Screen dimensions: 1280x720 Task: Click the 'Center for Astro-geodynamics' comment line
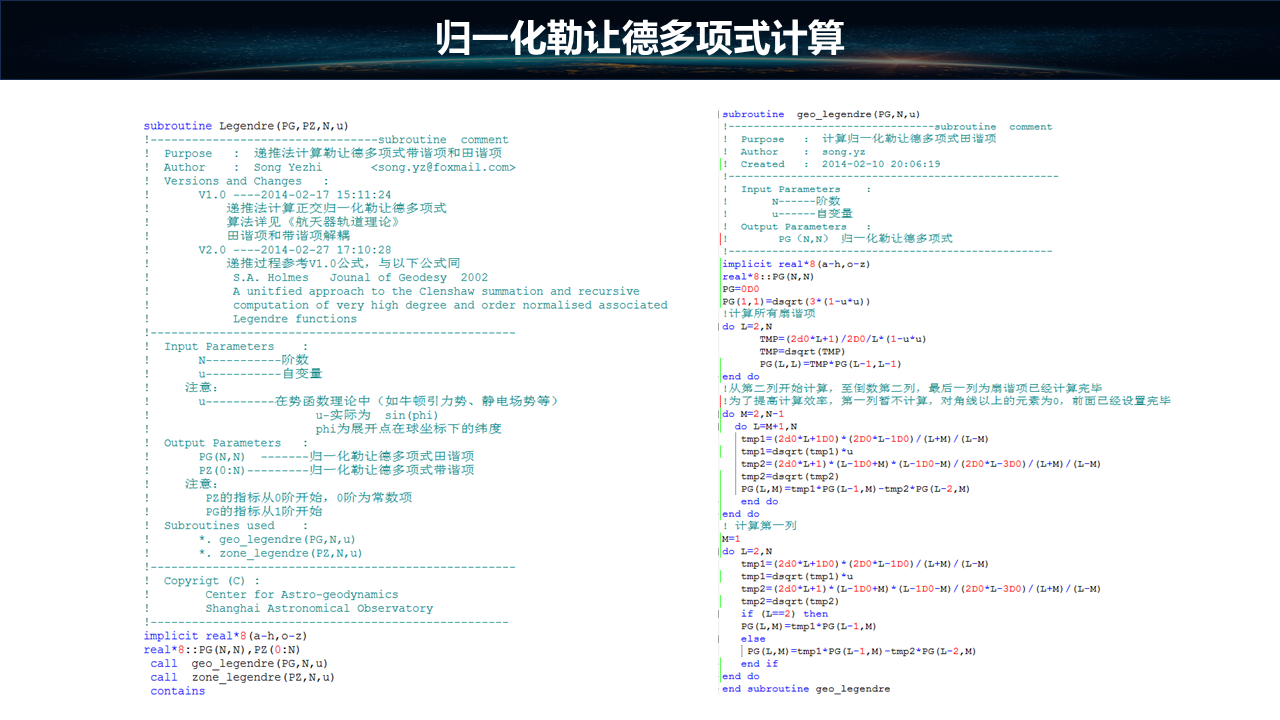(301, 594)
